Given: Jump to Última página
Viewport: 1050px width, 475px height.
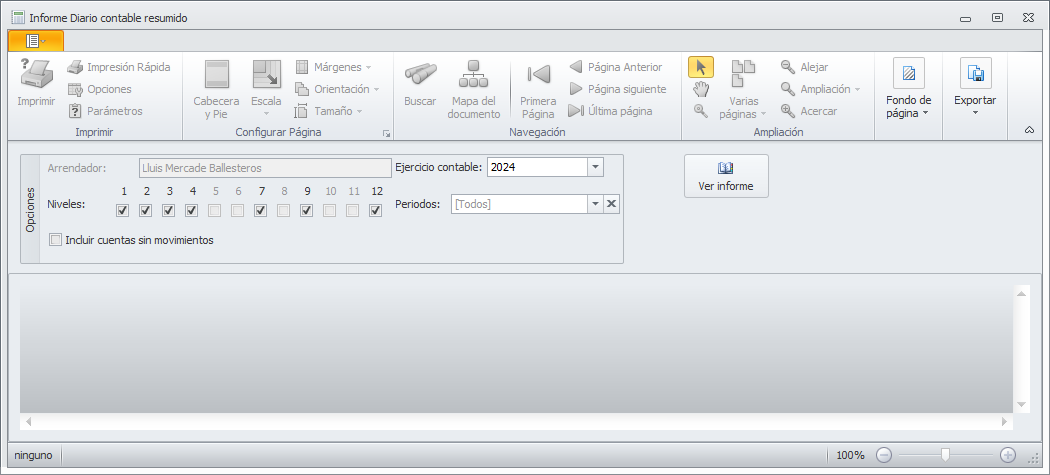Looking at the screenshot, I should pyautogui.click(x=610, y=111).
